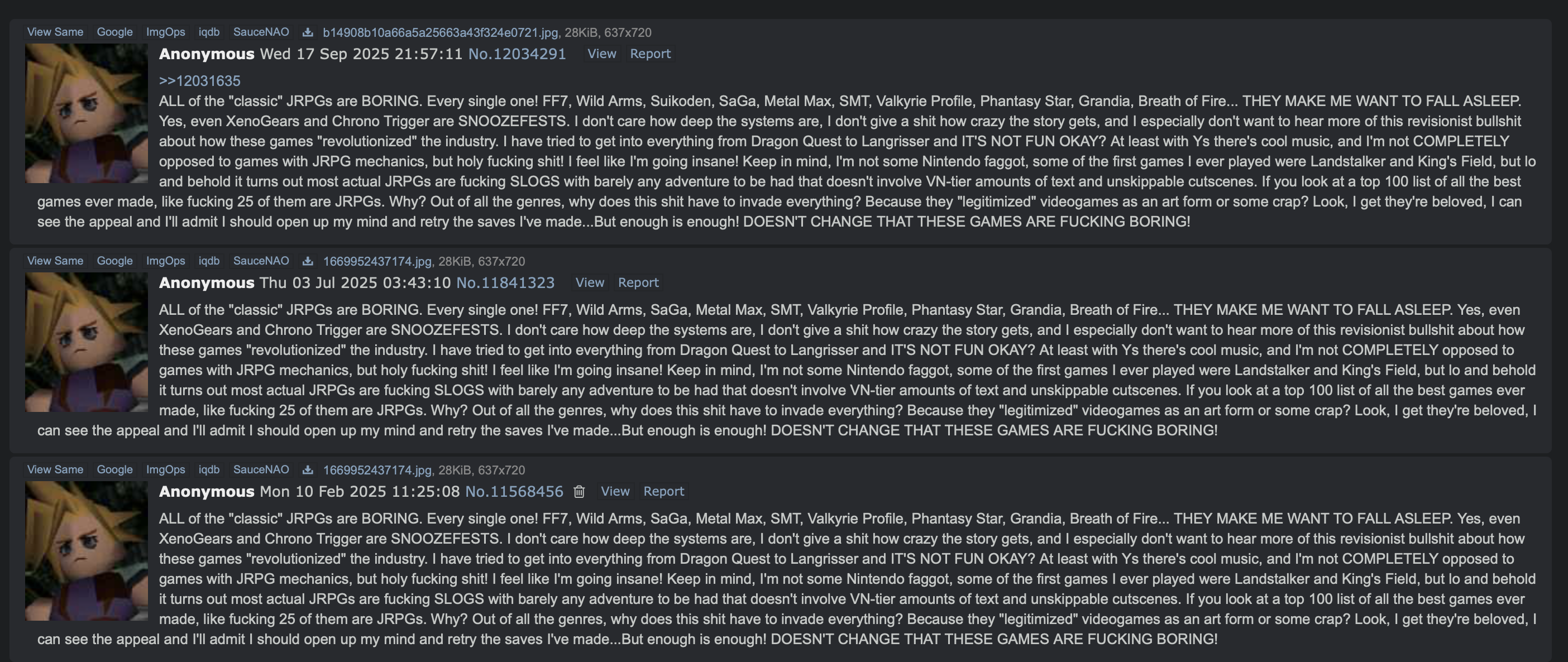Viewport: 1568px width, 662px height.
Task: Report the 17 Sep 2025 post
Action: [x=650, y=54]
